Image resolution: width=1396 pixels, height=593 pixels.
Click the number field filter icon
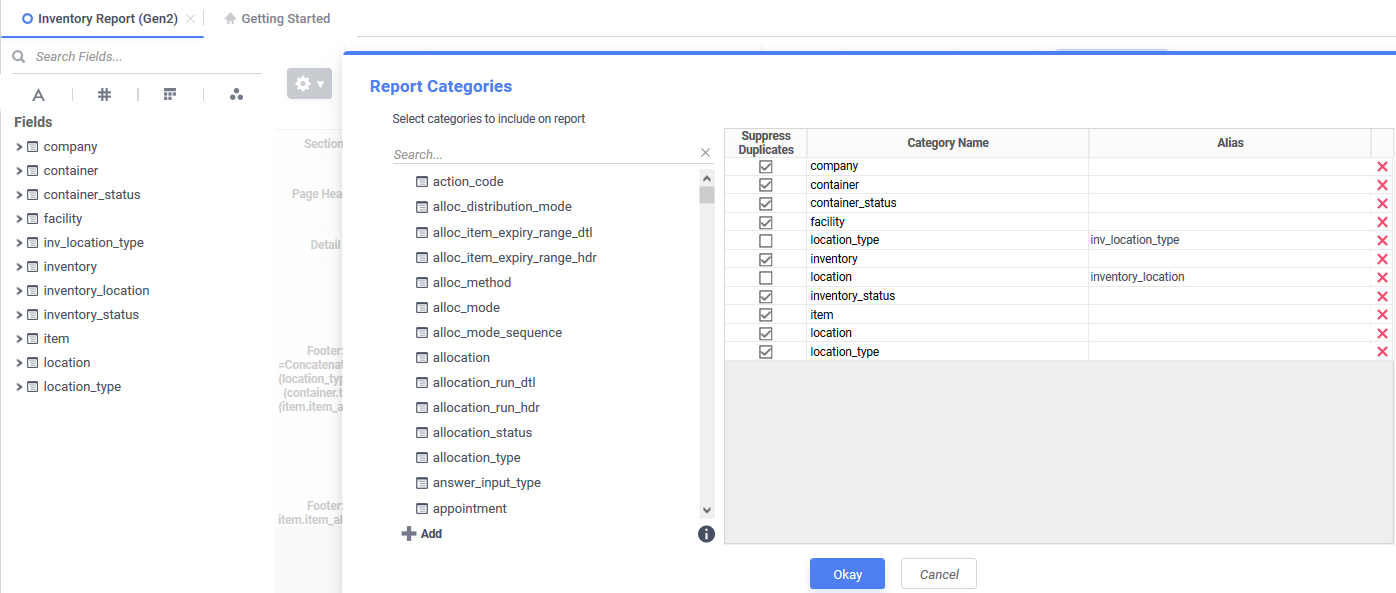pos(104,95)
